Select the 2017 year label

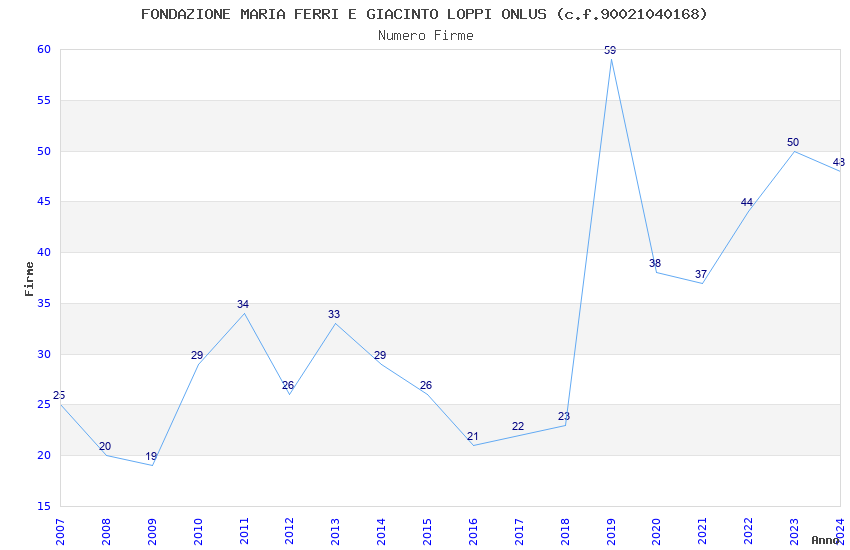519,532
